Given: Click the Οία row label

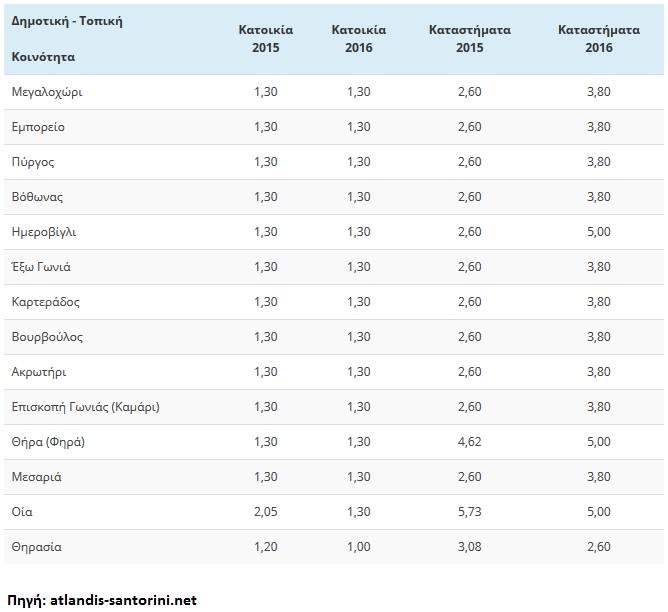Looking at the screenshot, I should pyautogui.click(x=21, y=512).
